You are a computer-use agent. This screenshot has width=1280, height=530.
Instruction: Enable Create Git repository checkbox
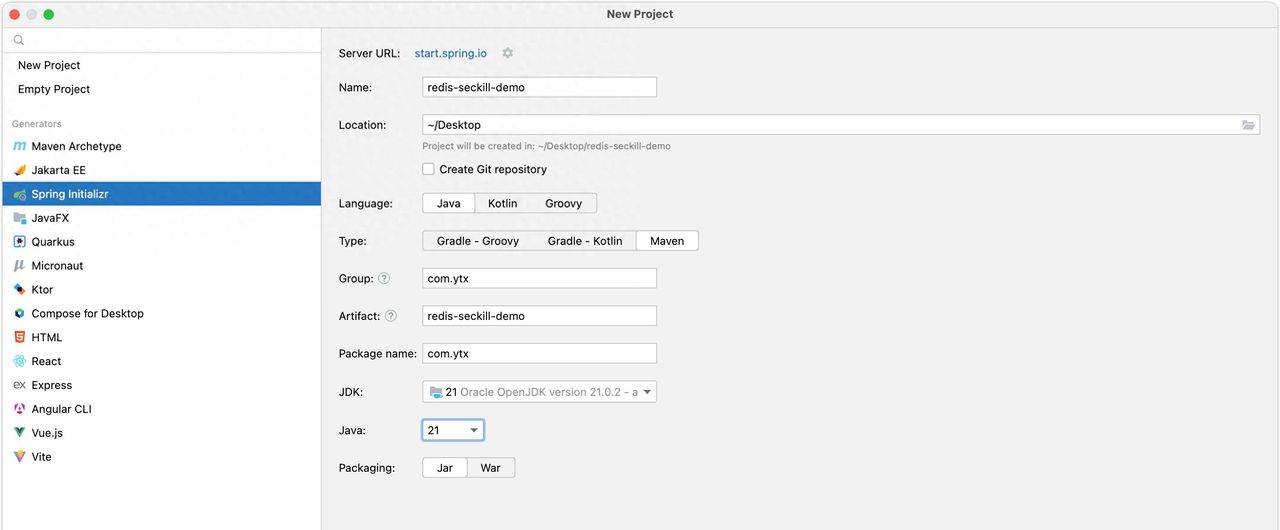tap(429, 170)
